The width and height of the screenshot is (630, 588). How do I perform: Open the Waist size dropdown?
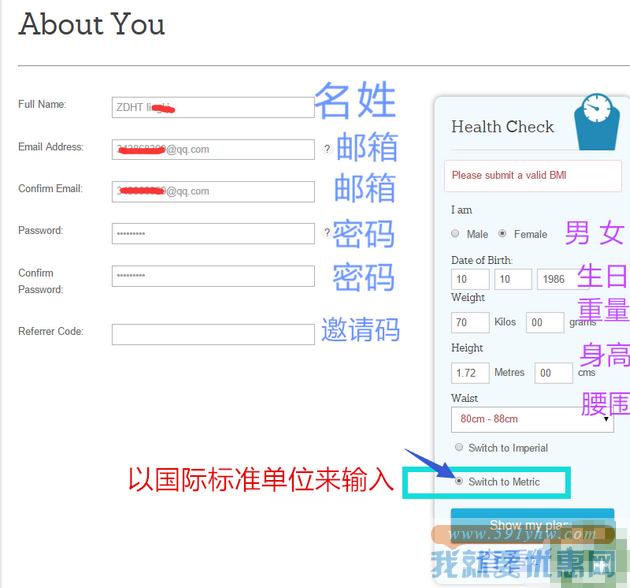pos(532,420)
